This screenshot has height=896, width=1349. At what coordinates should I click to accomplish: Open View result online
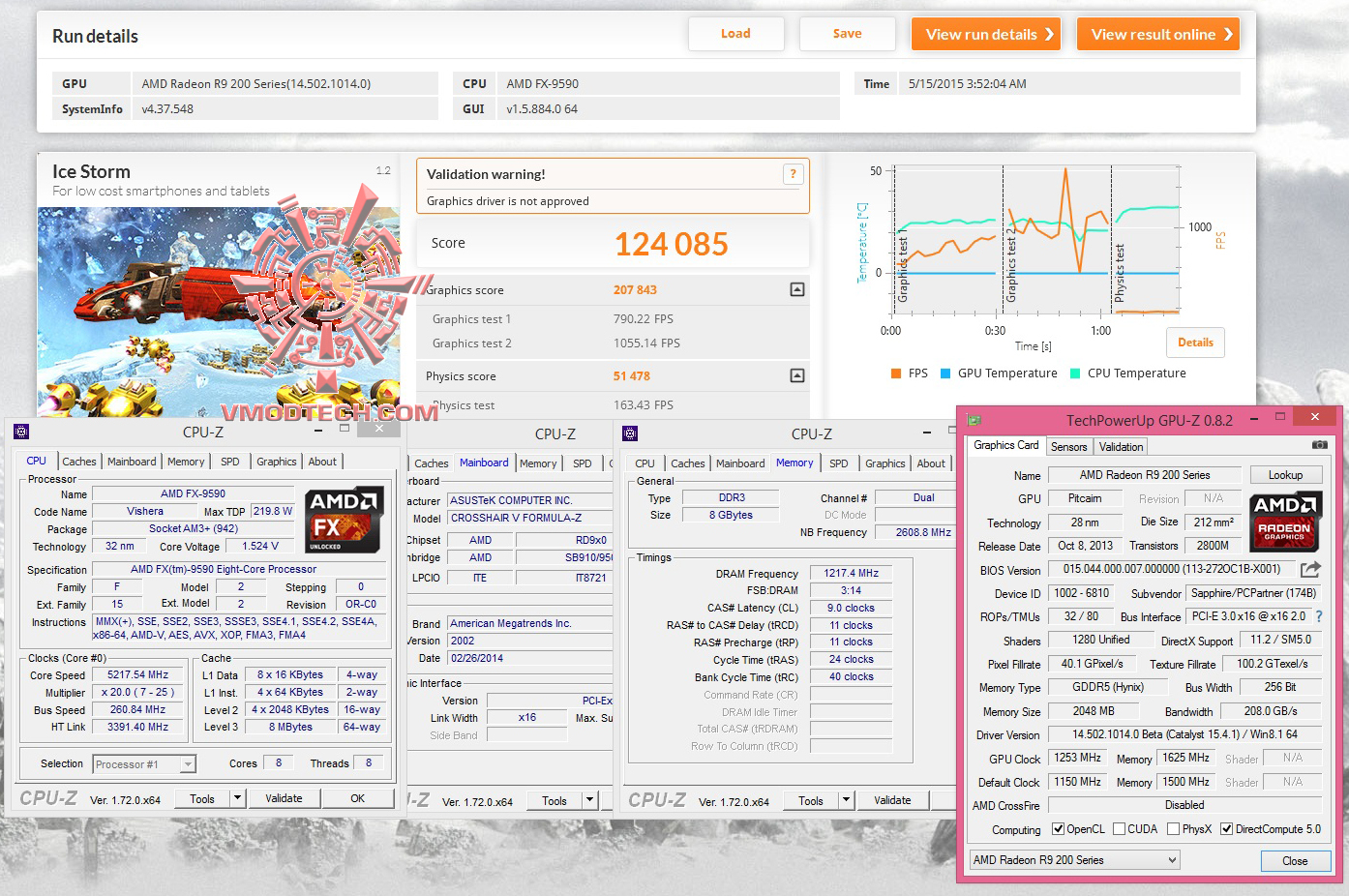pyautogui.click(x=1158, y=34)
